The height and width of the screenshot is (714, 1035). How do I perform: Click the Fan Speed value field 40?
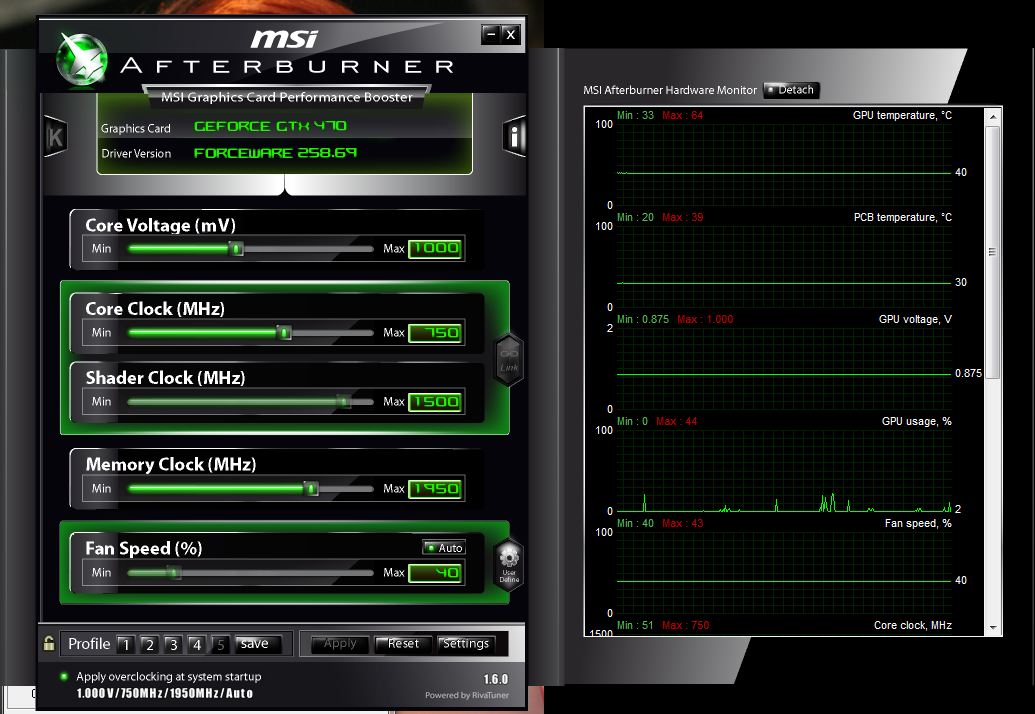click(436, 573)
